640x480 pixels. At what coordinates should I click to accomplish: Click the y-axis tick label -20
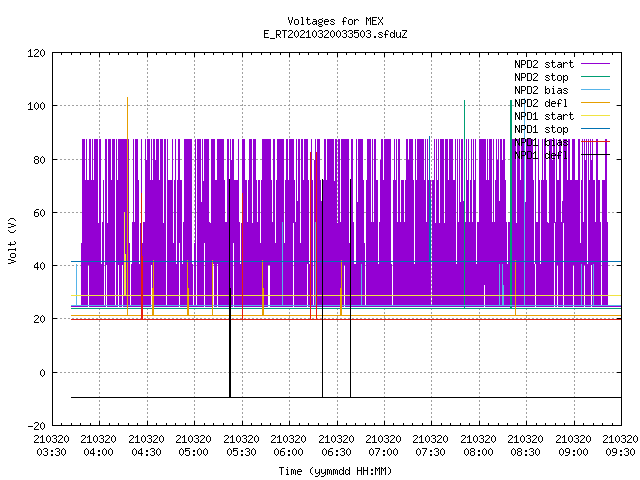coord(36,426)
